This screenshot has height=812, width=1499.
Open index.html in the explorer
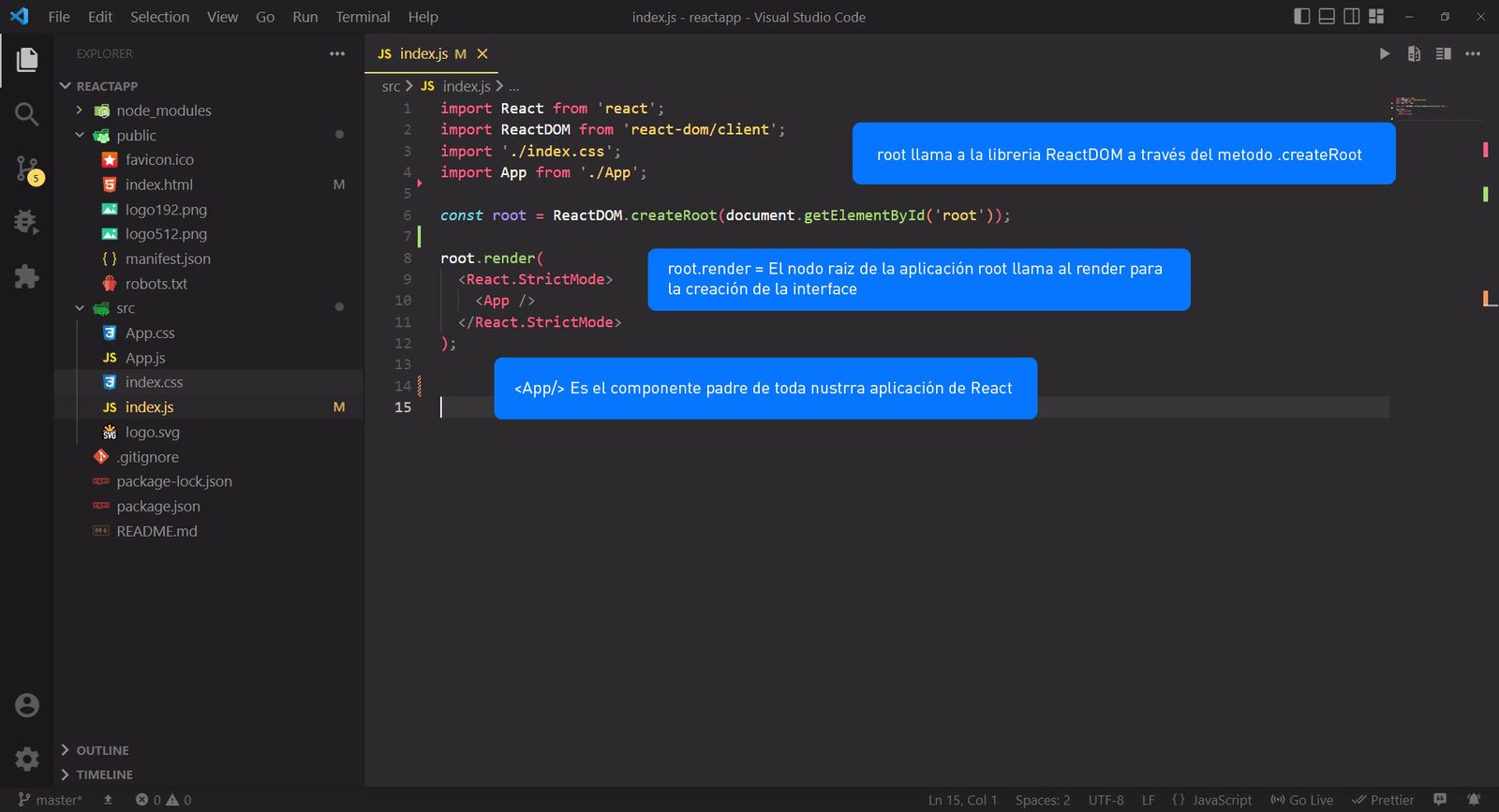[209, 185]
